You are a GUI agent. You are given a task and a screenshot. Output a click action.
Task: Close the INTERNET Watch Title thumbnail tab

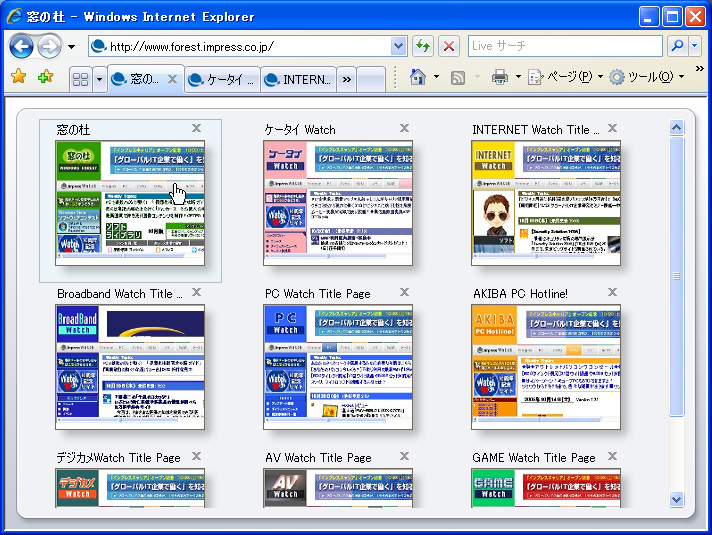(x=612, y=128)
